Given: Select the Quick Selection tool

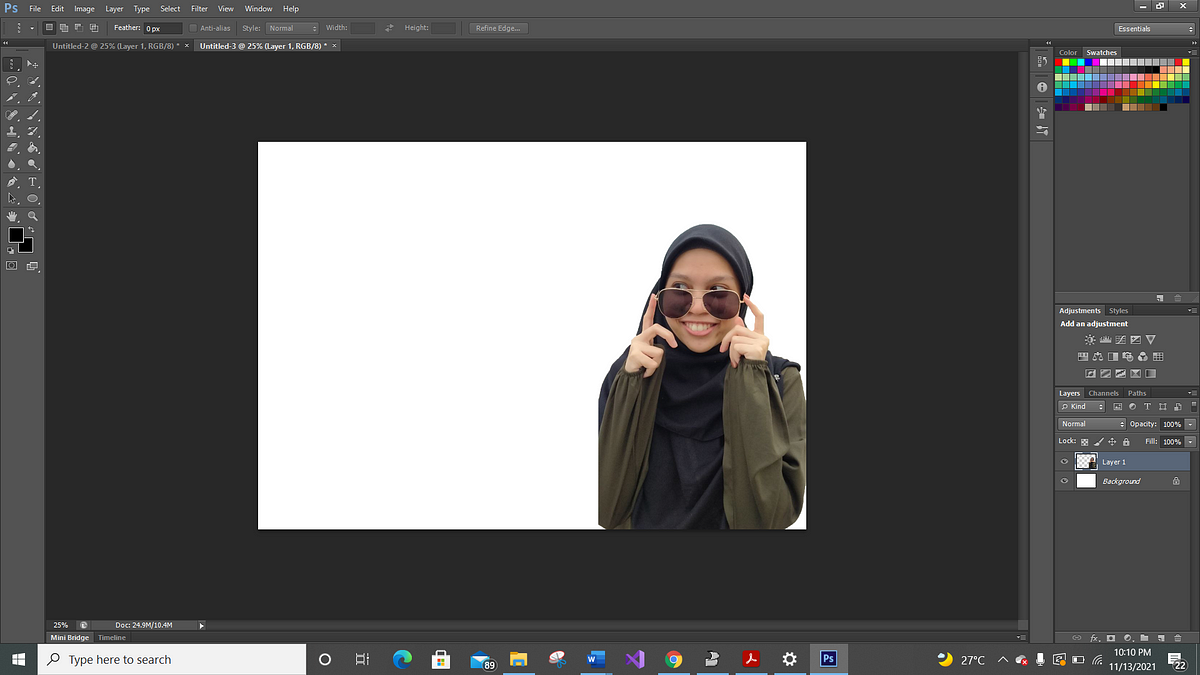Looking at the screenshot, I should [x=33, y=81].
